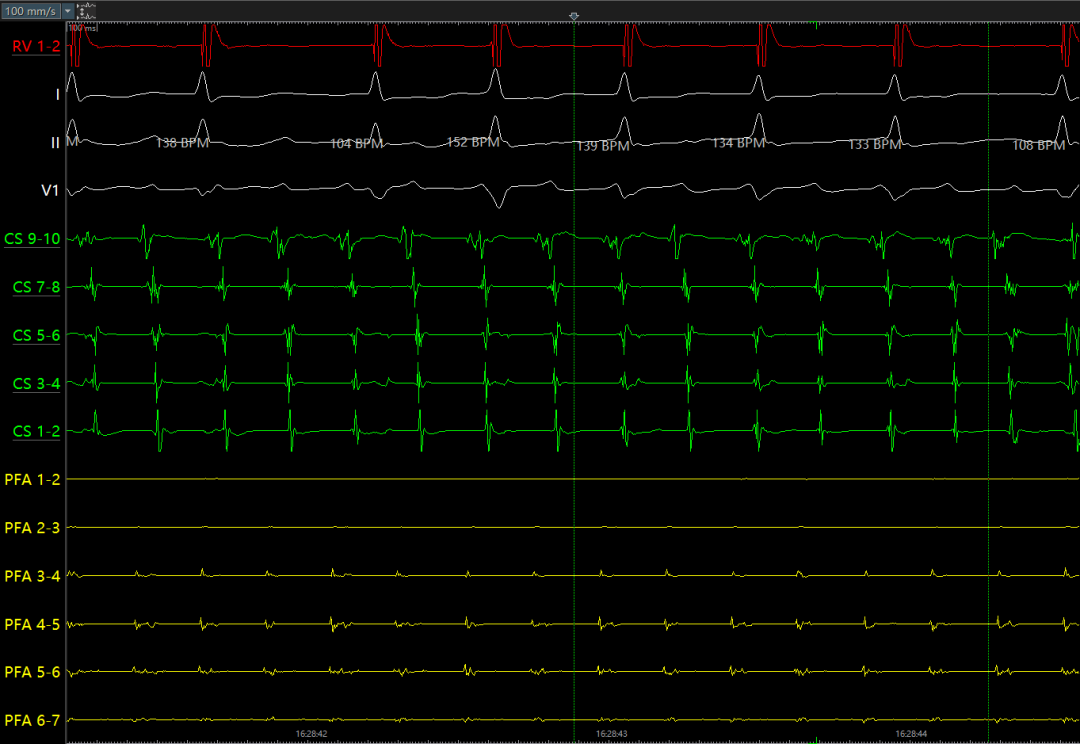Image resolution: width=1080 pixels, height=744 pixels.
Task: Select the RV 1-2 channel label
Action: click(36, 46)
